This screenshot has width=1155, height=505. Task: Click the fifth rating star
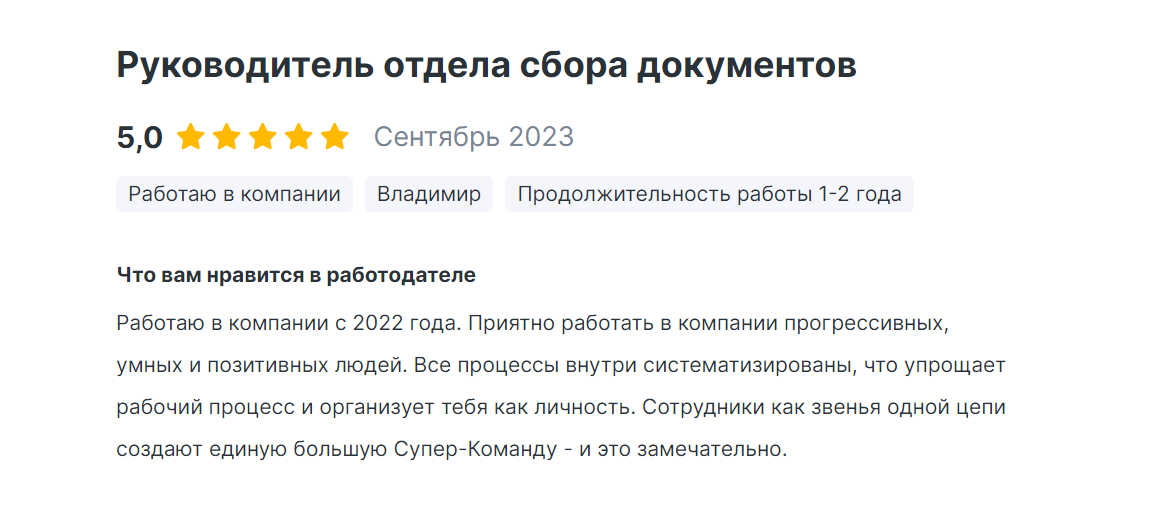335,137
